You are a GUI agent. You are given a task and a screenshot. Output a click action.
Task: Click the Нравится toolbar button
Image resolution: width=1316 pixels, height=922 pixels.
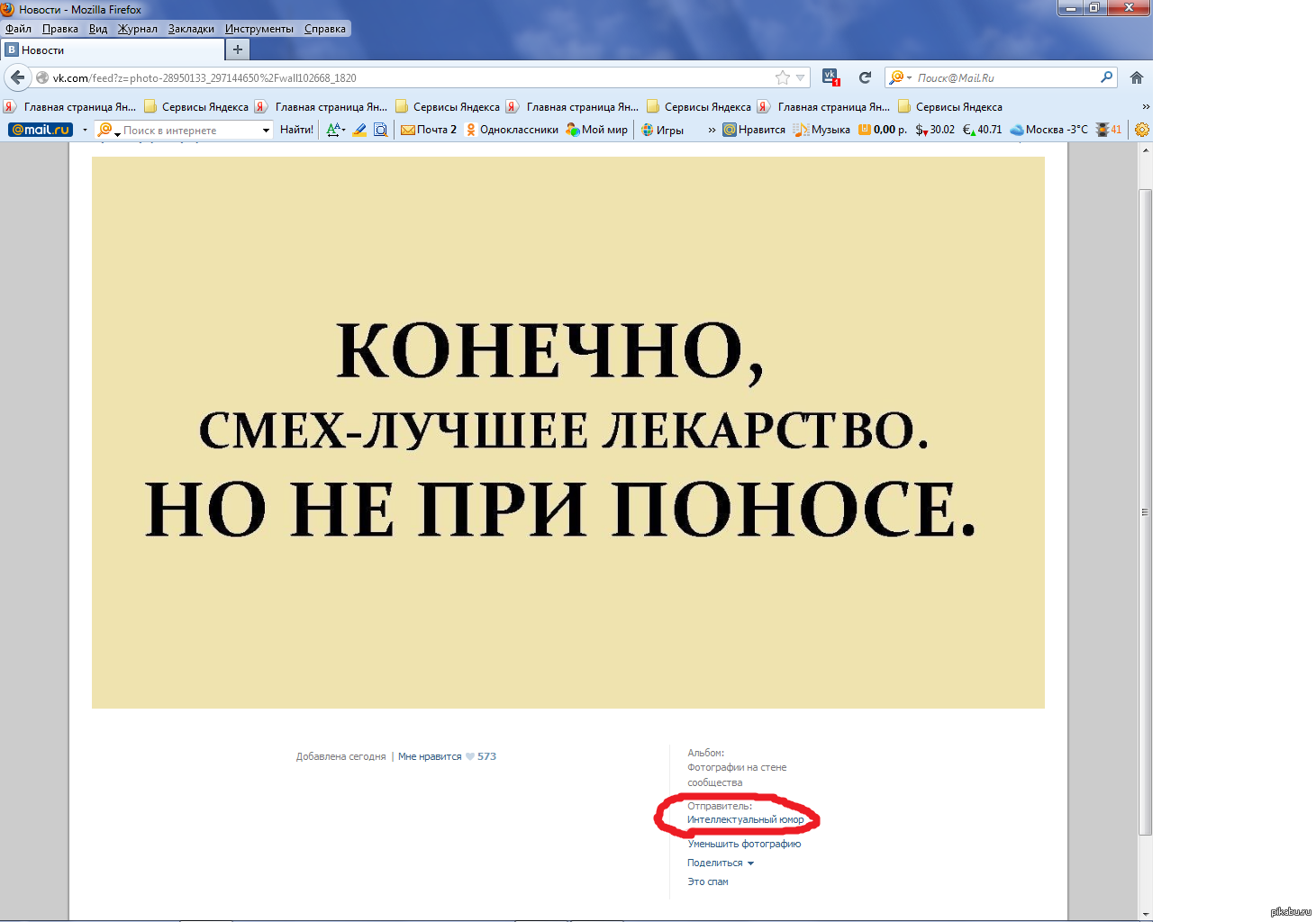tap(754, 130)
